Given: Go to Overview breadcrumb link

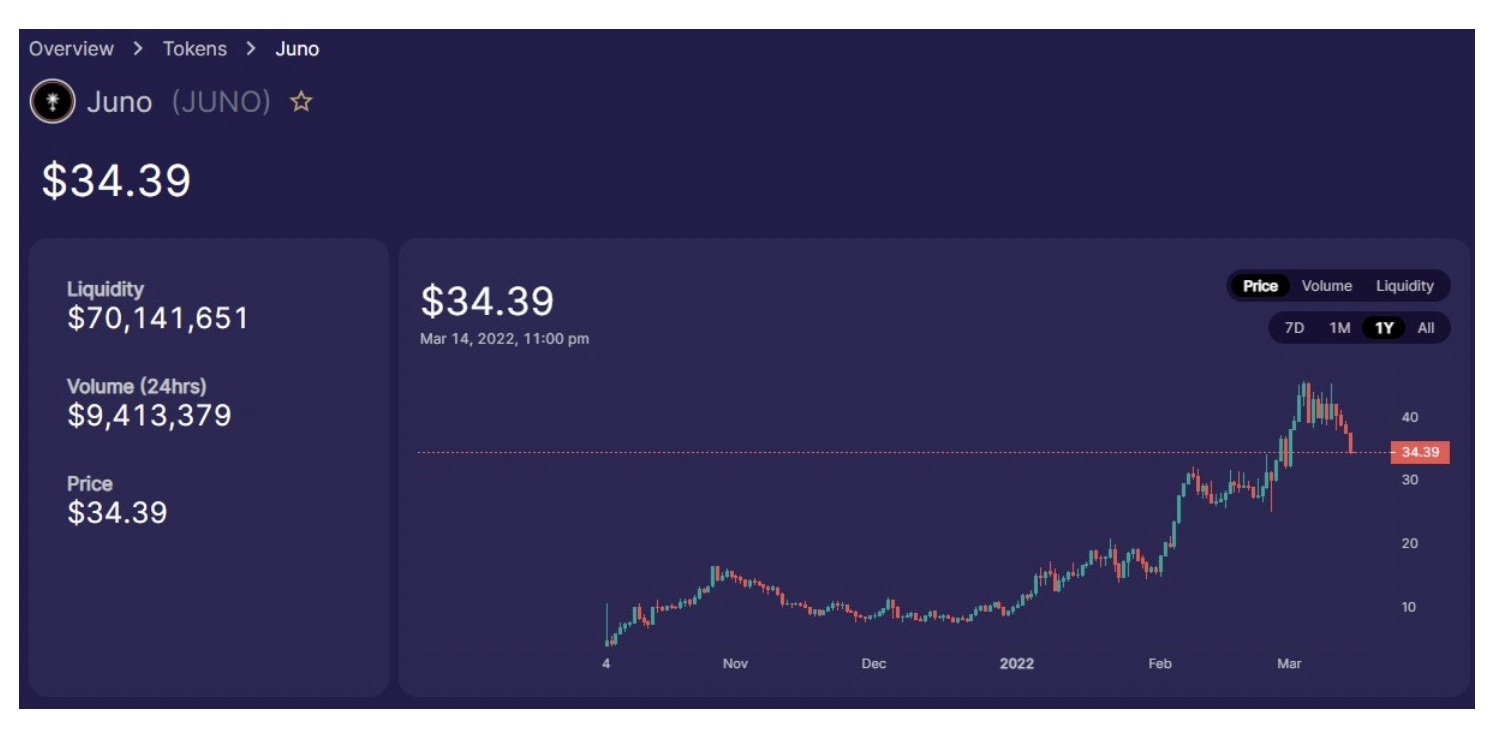Looking at the screenshot, I should [x=71, y=48].
